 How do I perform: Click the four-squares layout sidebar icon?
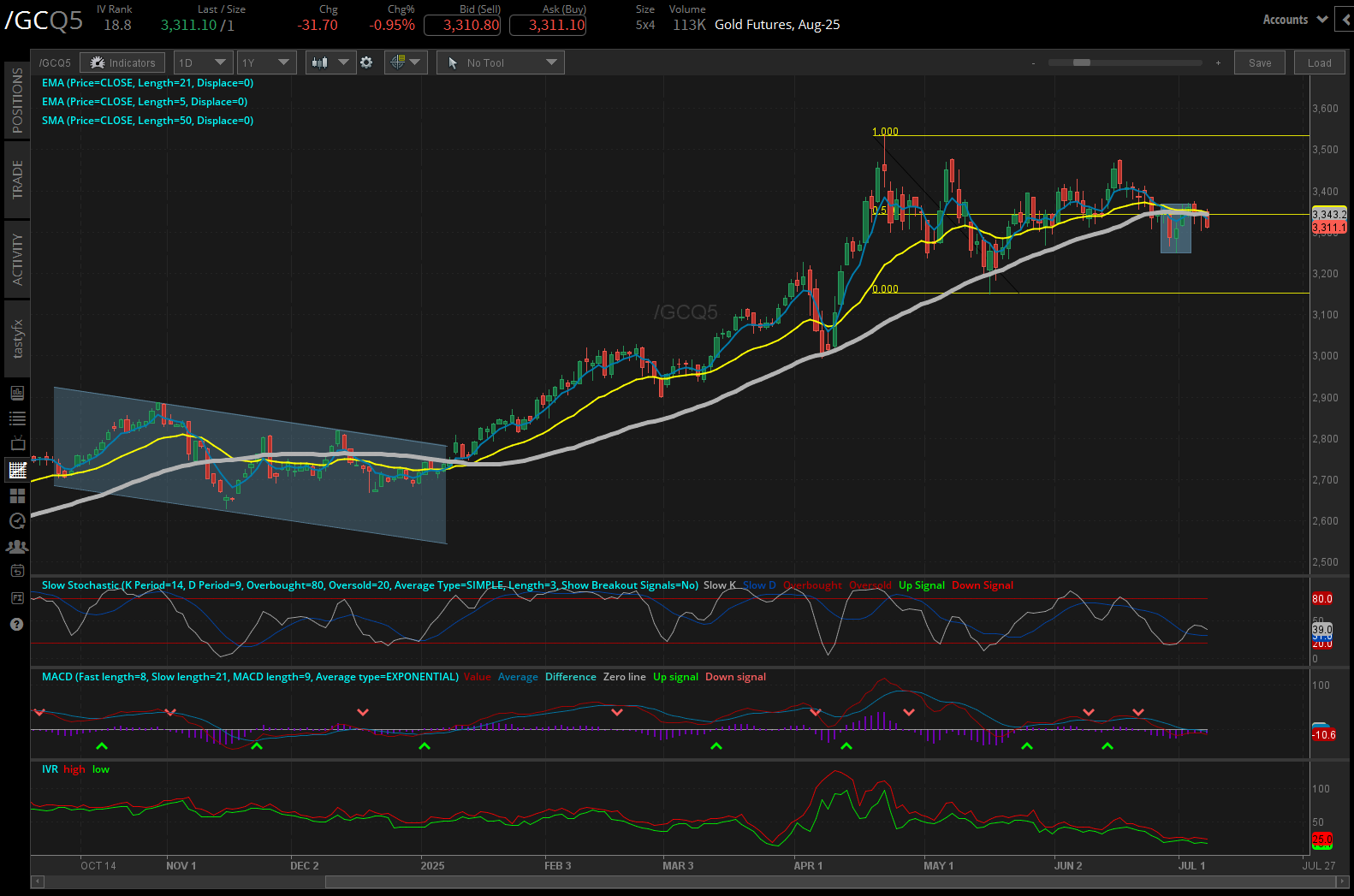17,495
